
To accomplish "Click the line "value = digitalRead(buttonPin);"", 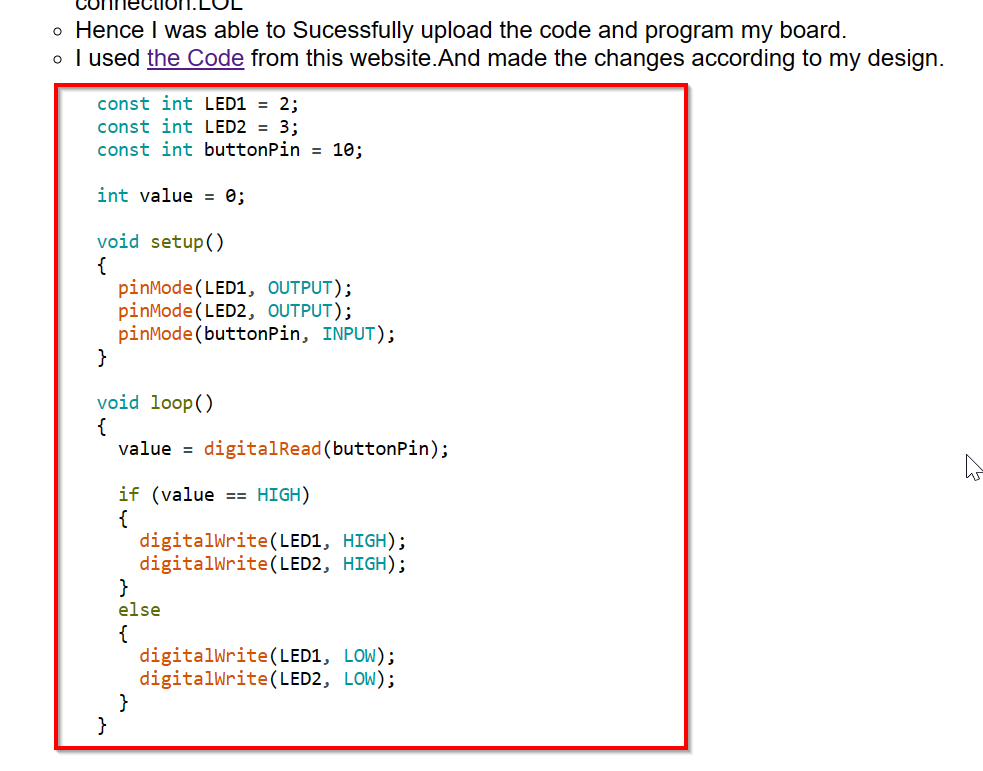I will pos(283,449).
